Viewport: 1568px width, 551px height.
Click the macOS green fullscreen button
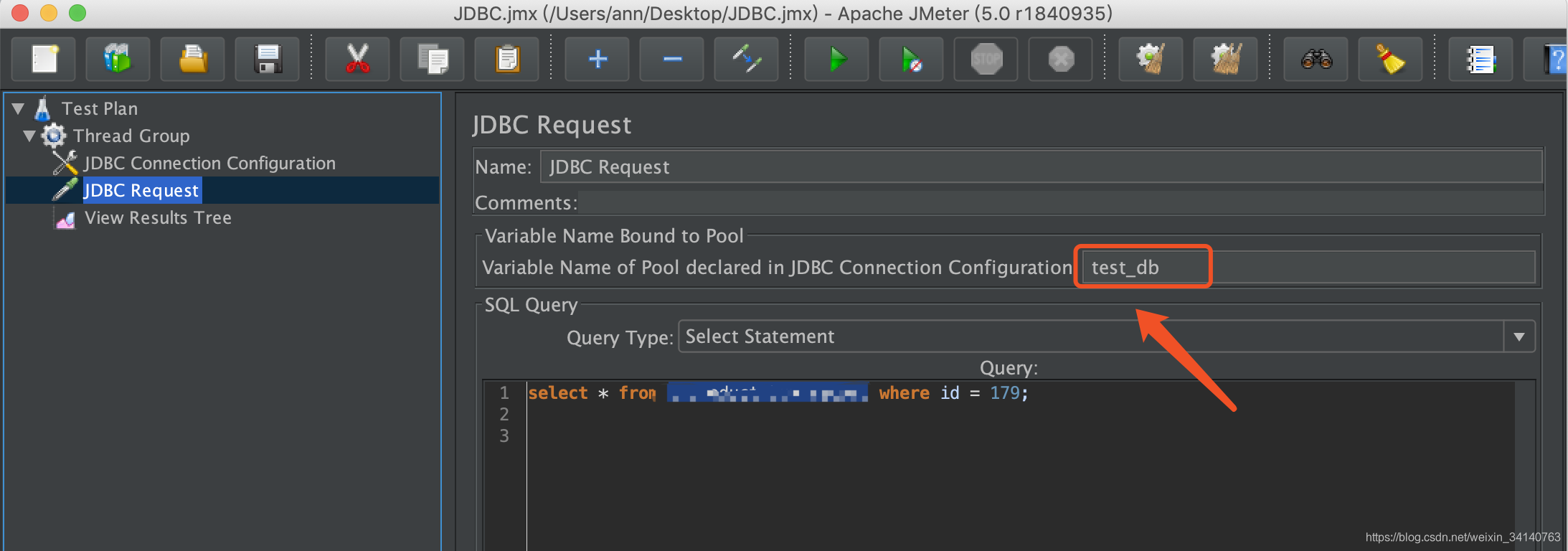tap(77, 13)
